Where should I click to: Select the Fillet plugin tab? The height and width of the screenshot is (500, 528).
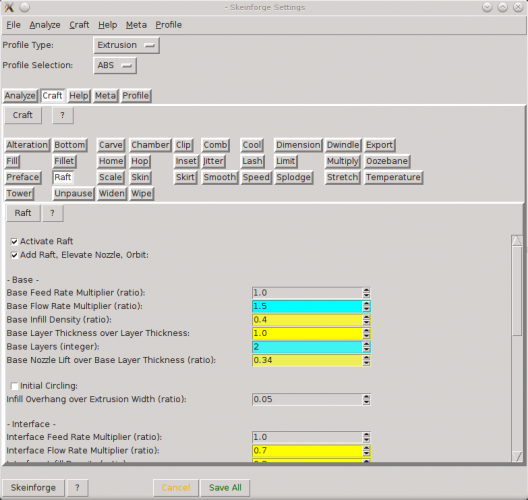coord(64,161)
